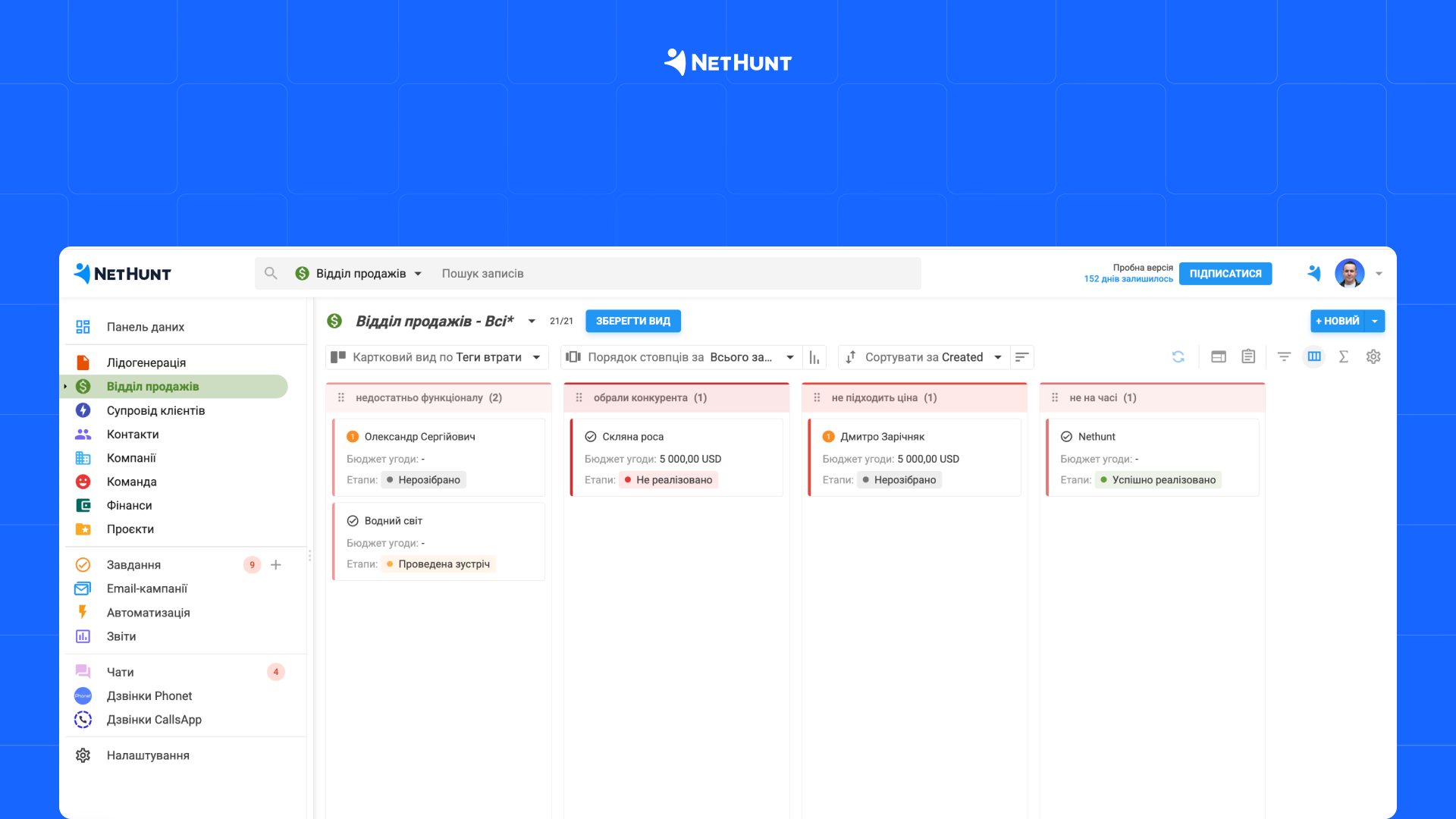The width and height of the screenshot is (1456, 819).
Task: Click the column bar chart icon
Action: [x=814, y=357]
